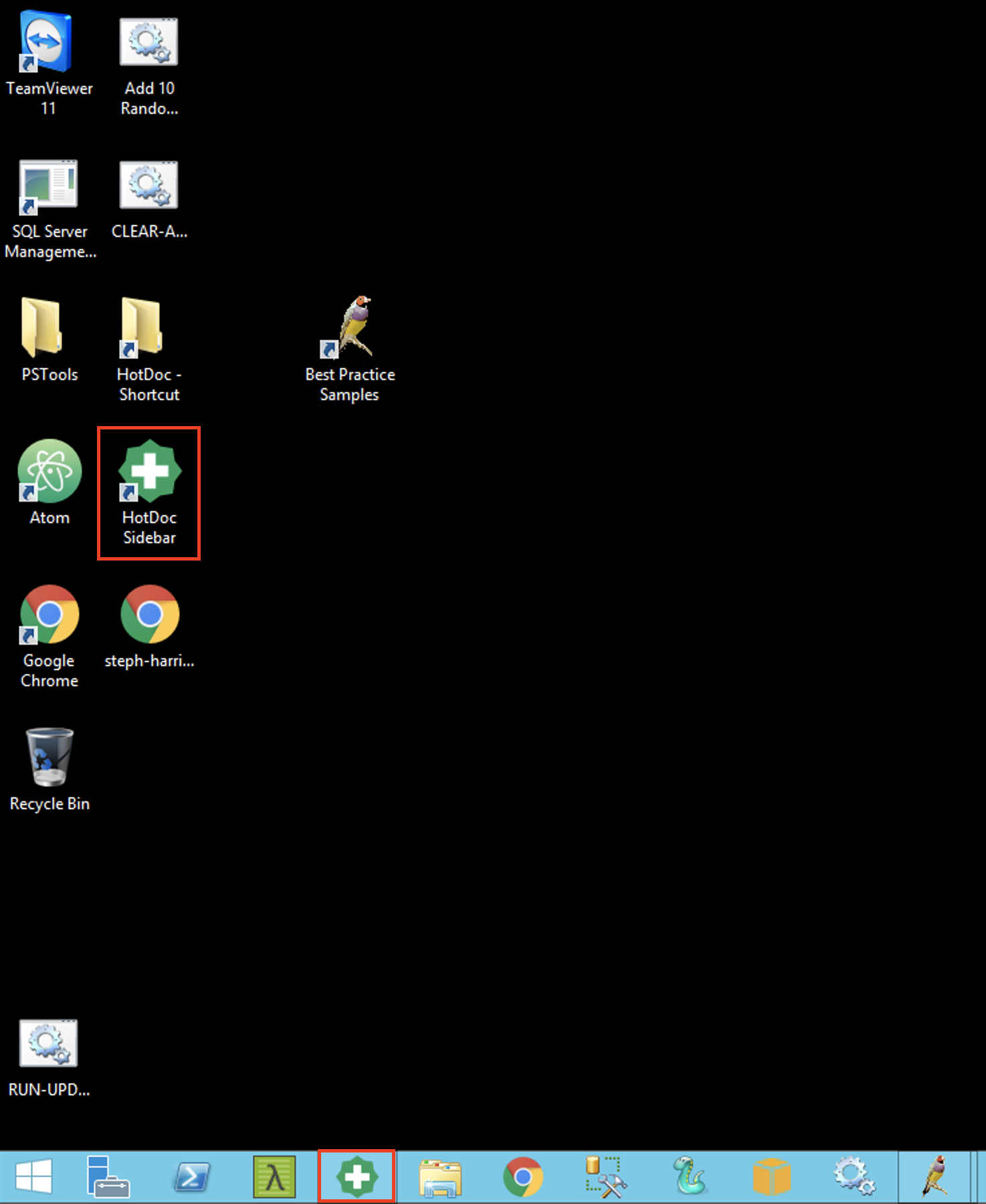Select the RUN-UPD... script icon
The image size is (986, 1204).
click(x=49, y=1058)
